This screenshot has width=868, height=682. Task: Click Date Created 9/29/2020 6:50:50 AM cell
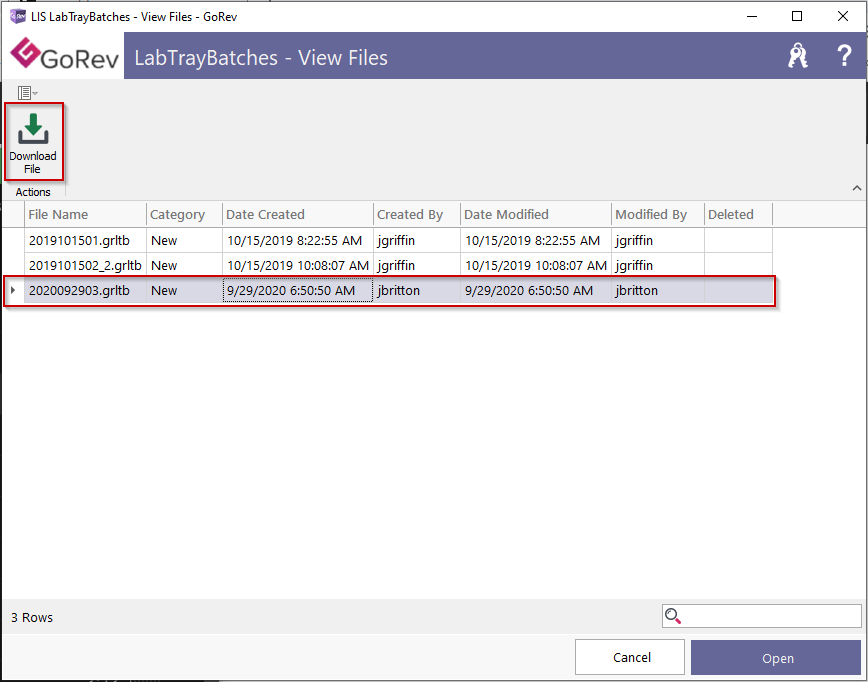[x=298, y=291]
